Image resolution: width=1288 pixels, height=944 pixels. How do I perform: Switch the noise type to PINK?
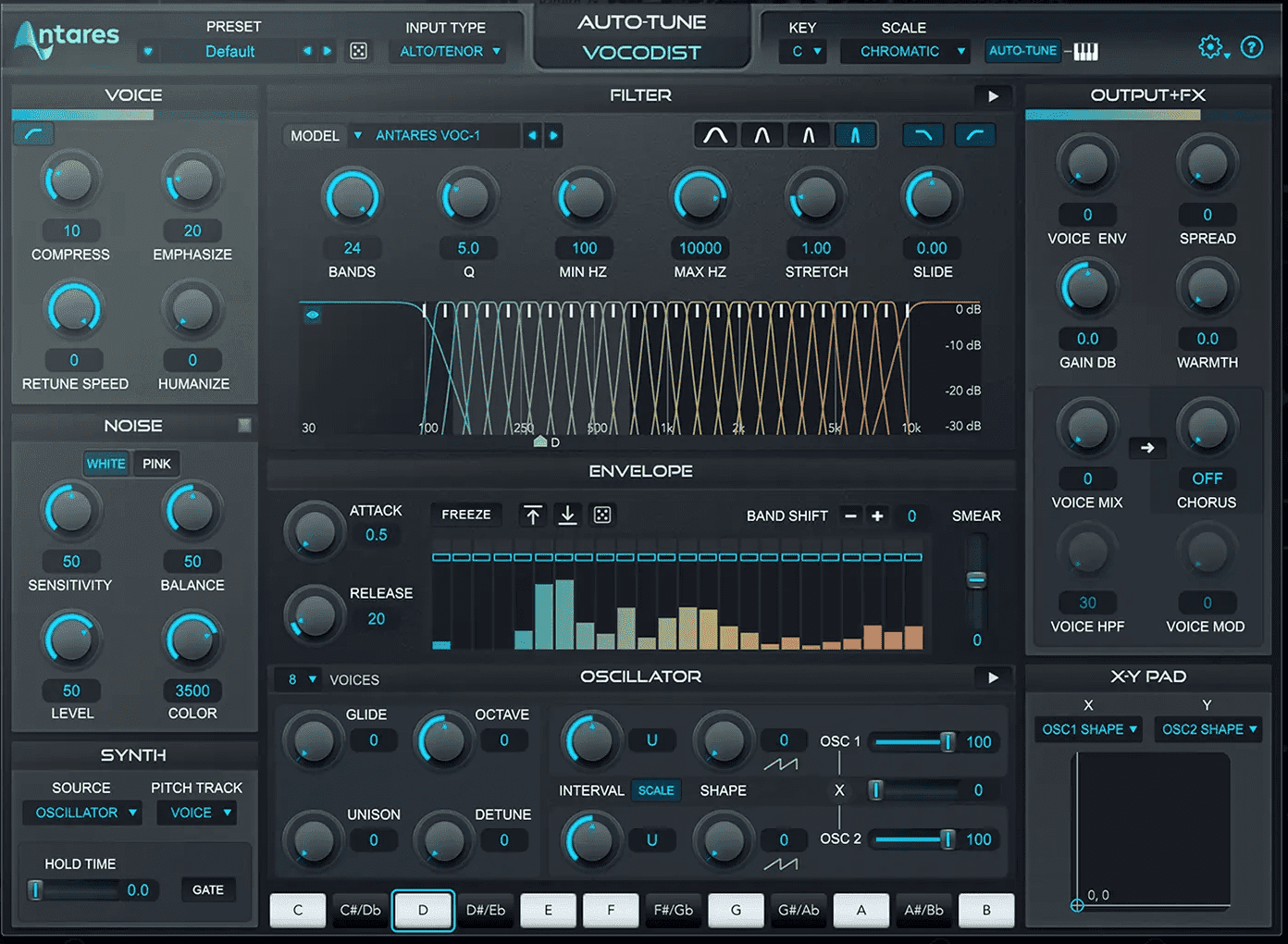tap(156, 463)
